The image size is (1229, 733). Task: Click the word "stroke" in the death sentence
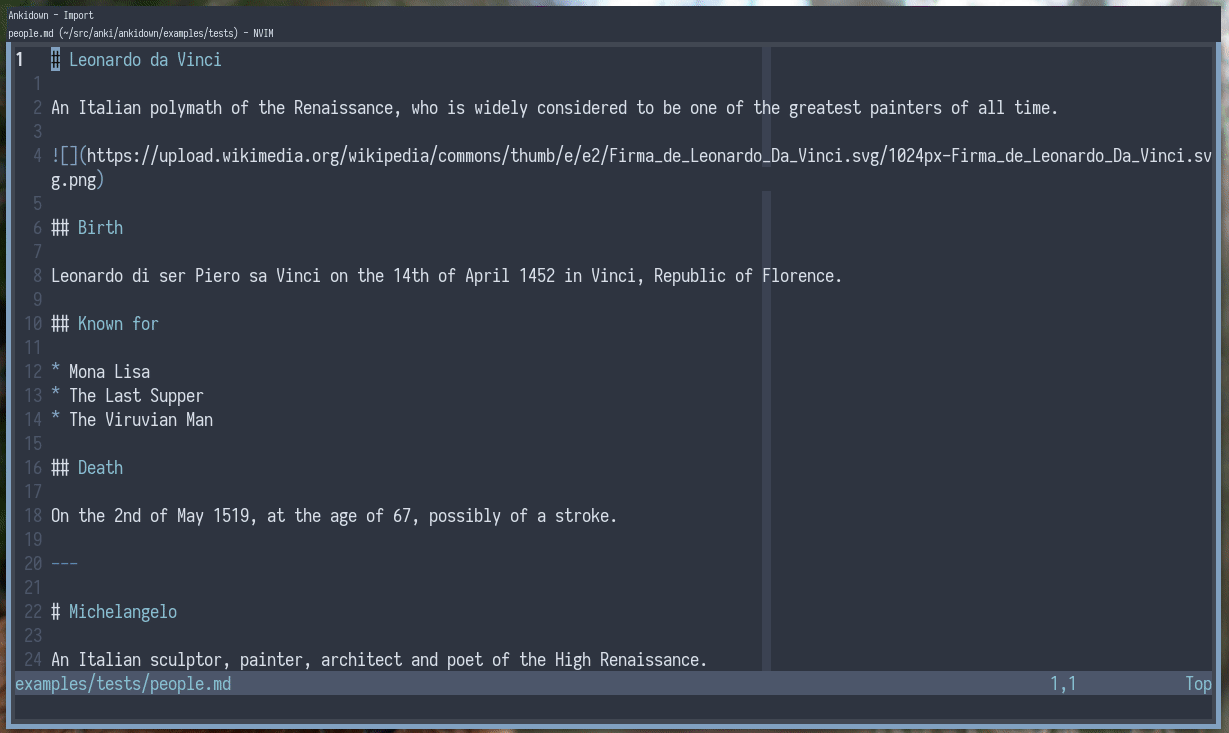585,516
